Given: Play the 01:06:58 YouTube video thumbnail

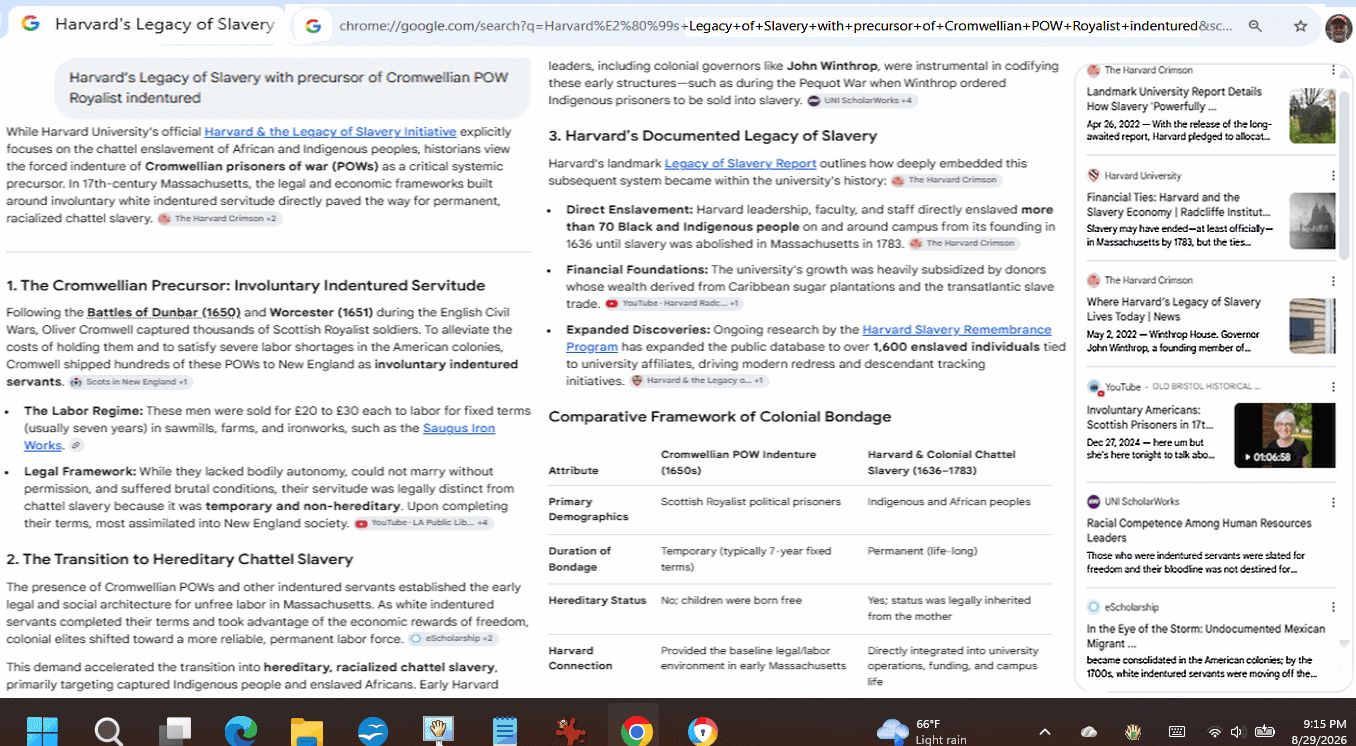Looking at the screenshot, I should coord(1285,436).
